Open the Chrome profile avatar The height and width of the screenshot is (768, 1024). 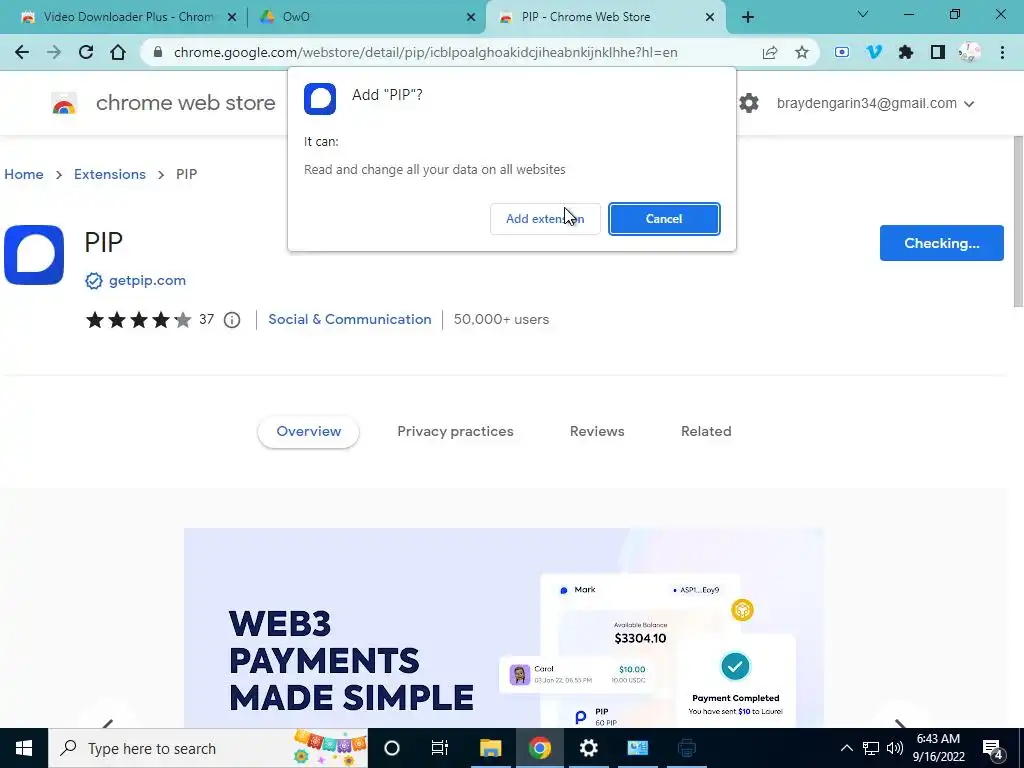point(970,52)
